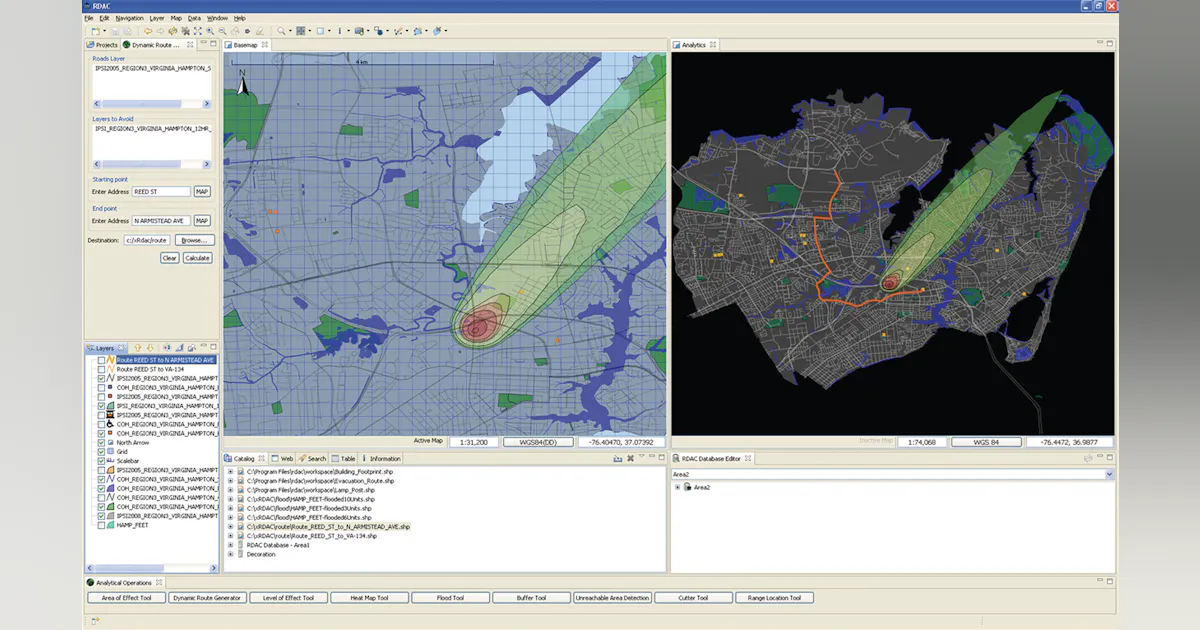The image size is (1200, 630).
Task: Expand Evacuation_Route.shp in Catalog
Action: tap(230, 479)
